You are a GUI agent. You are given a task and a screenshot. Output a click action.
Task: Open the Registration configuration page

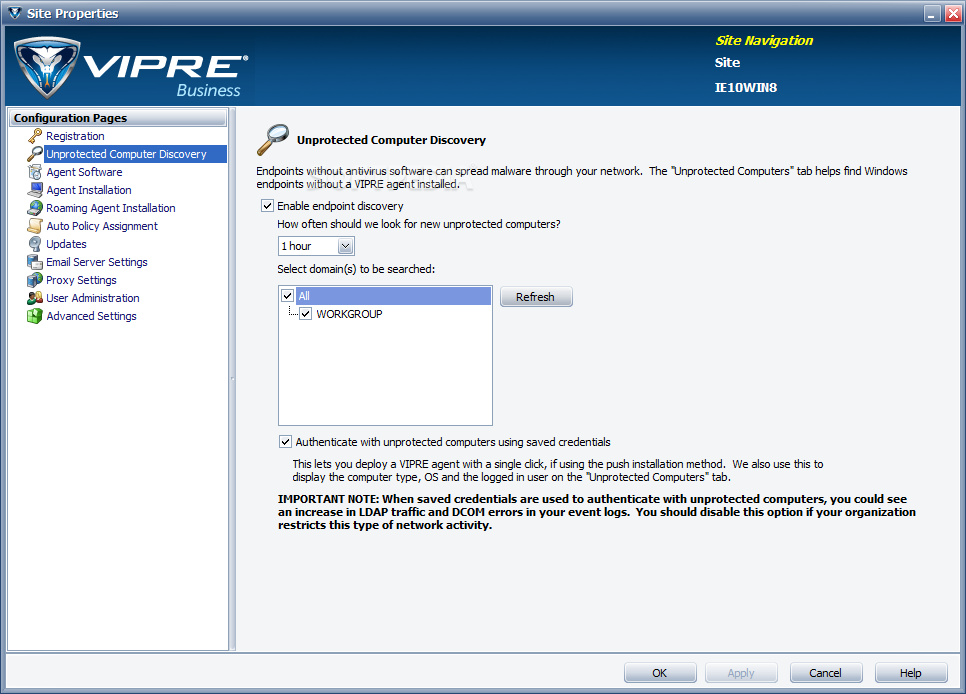pos(75,136)
